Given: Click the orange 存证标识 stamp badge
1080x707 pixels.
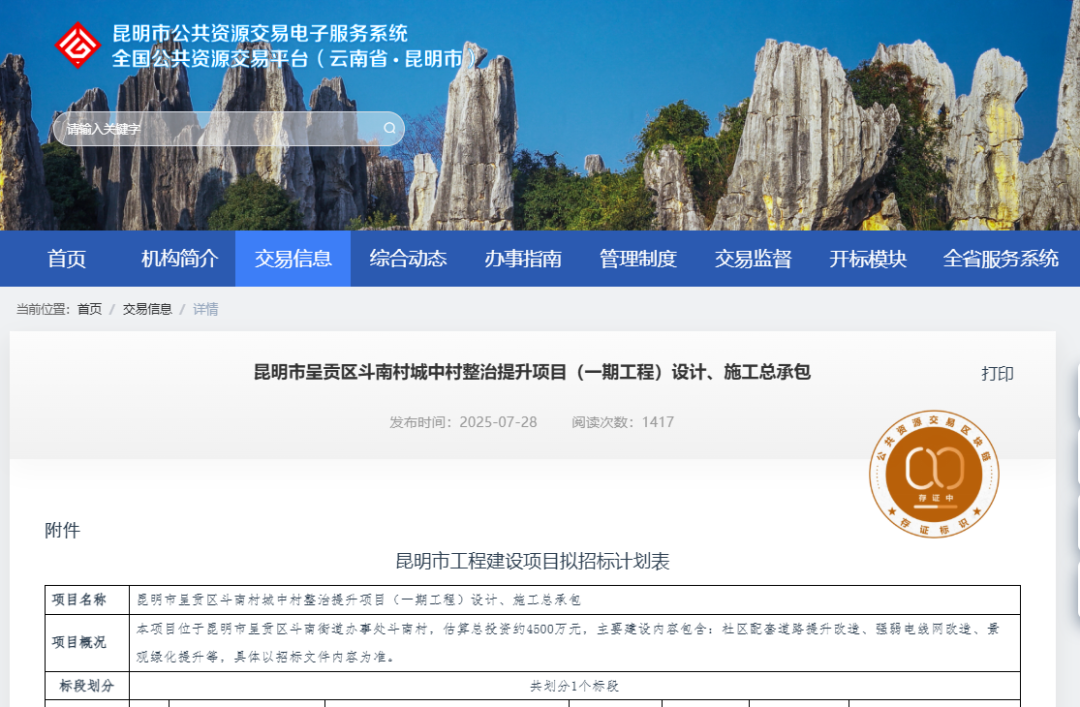Looking at the screenshot, I should (x=933, y=474).
